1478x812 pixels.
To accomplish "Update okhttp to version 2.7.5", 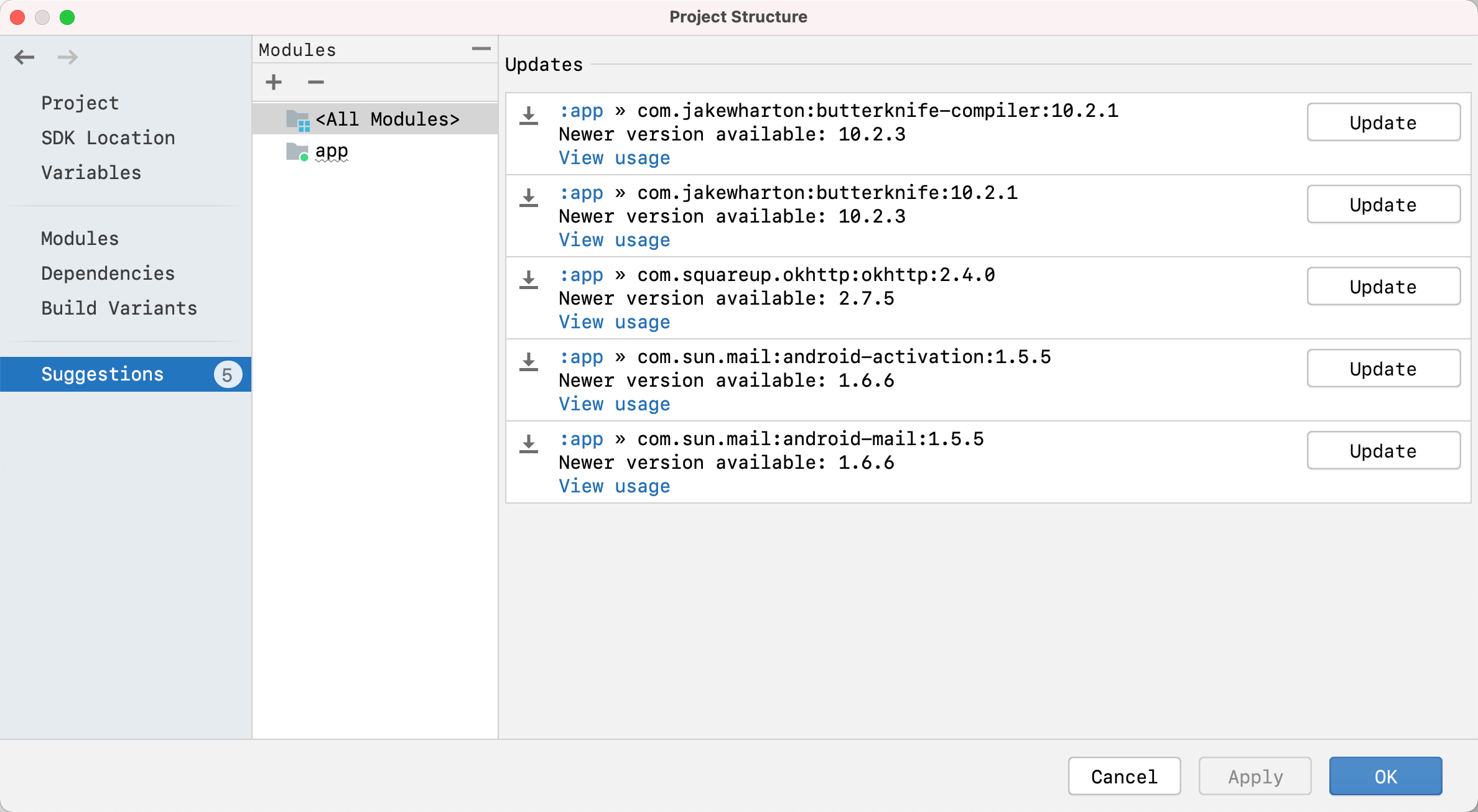I will point(1383,286).
